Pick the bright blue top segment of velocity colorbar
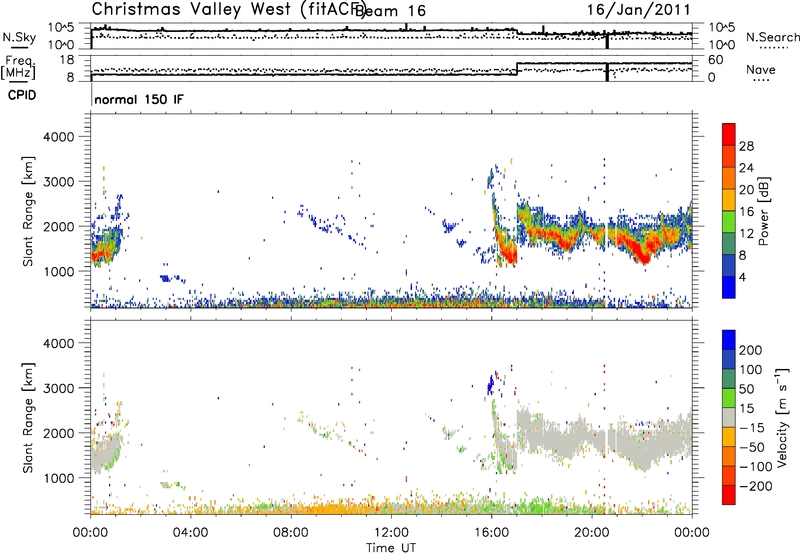 coord(729,340)
